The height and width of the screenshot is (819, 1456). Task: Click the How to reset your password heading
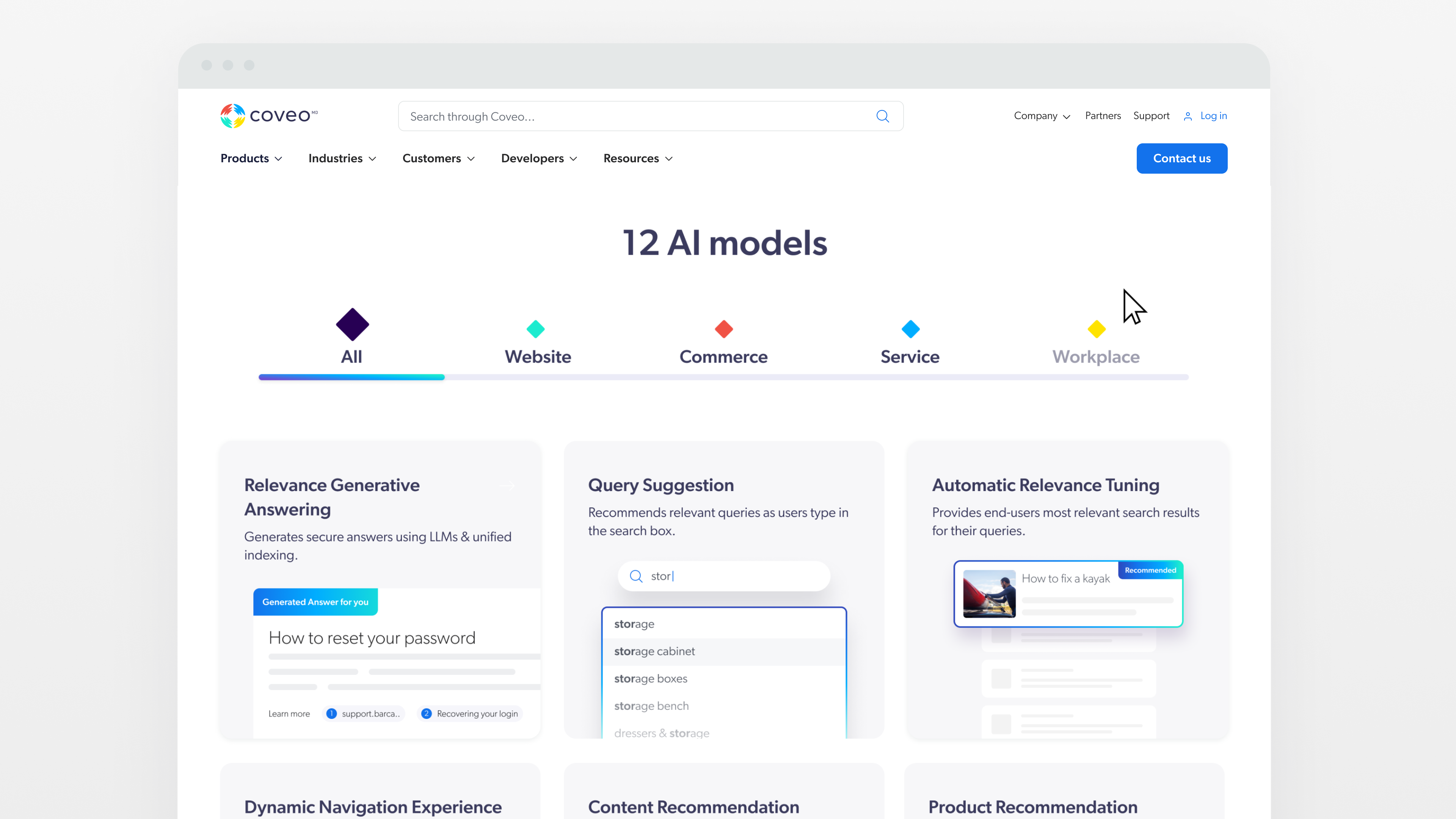[x=372, y=638]
